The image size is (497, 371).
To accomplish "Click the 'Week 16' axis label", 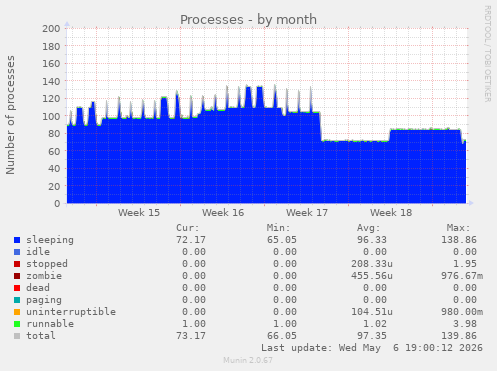I will coord(223,213).
